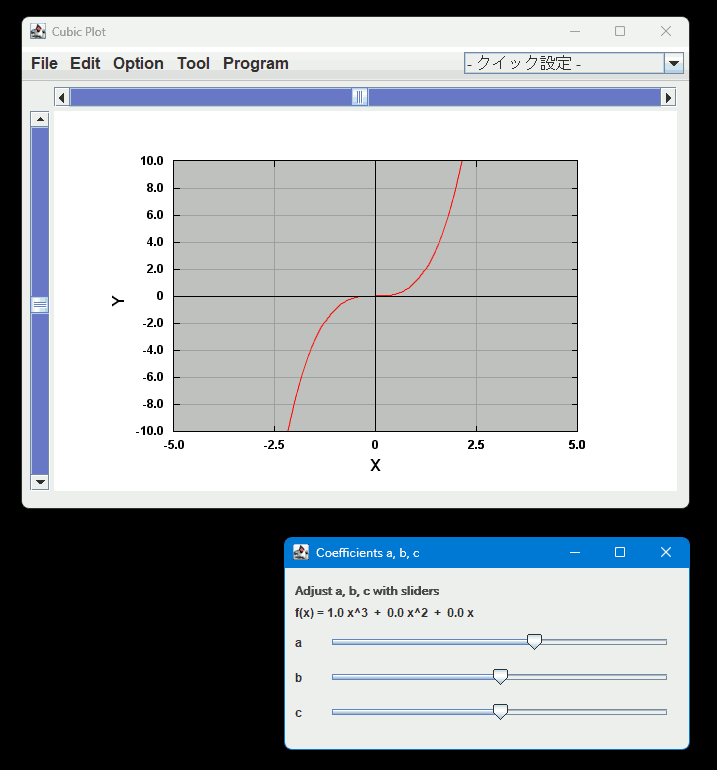
Task: Click the horizontal scrollbar left arrow
Action: point(62,97)
